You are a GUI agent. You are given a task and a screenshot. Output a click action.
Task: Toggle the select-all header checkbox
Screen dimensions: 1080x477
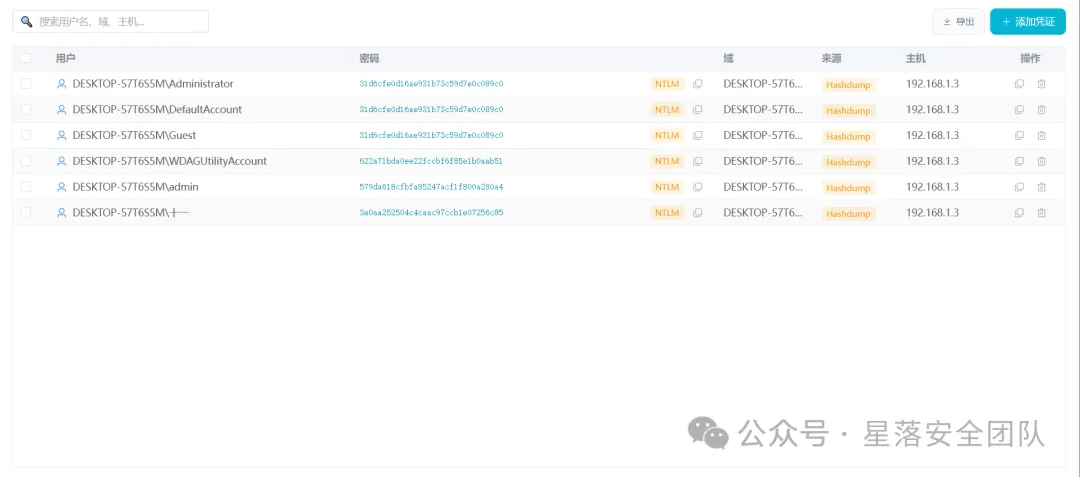point(25,59)
